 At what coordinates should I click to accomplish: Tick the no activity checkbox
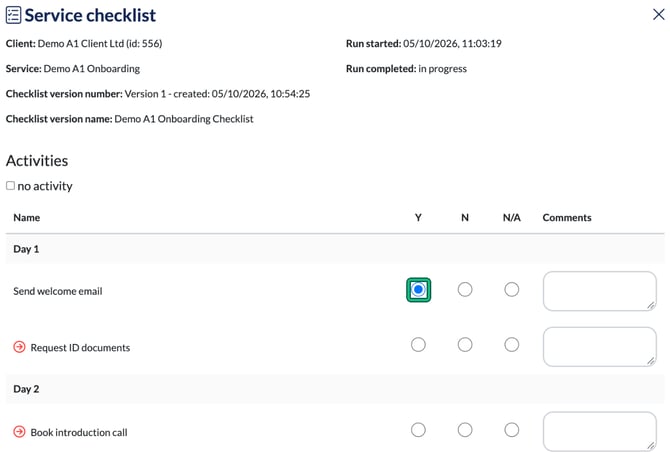coord(10,185)
